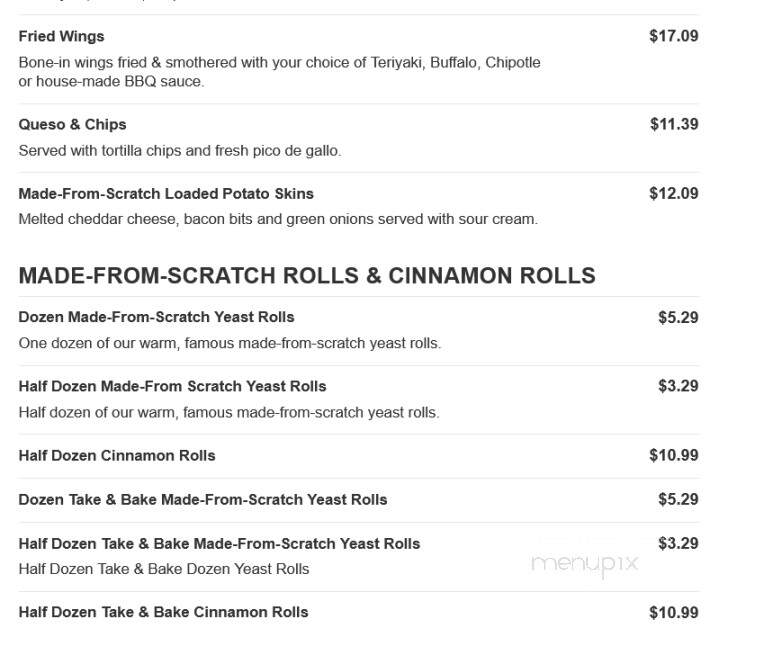Click the Half Dozen Take & Bake Cinnamon Rolls $10.99 price

[x=674, y=613]
